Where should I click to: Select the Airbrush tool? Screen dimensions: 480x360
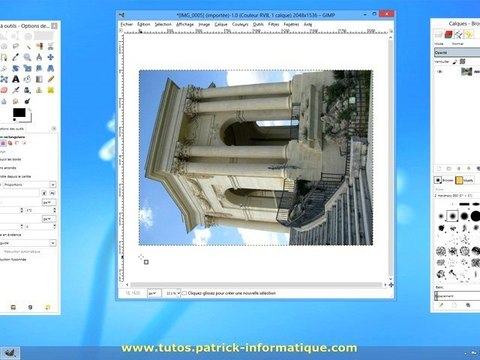pos(16,90)
